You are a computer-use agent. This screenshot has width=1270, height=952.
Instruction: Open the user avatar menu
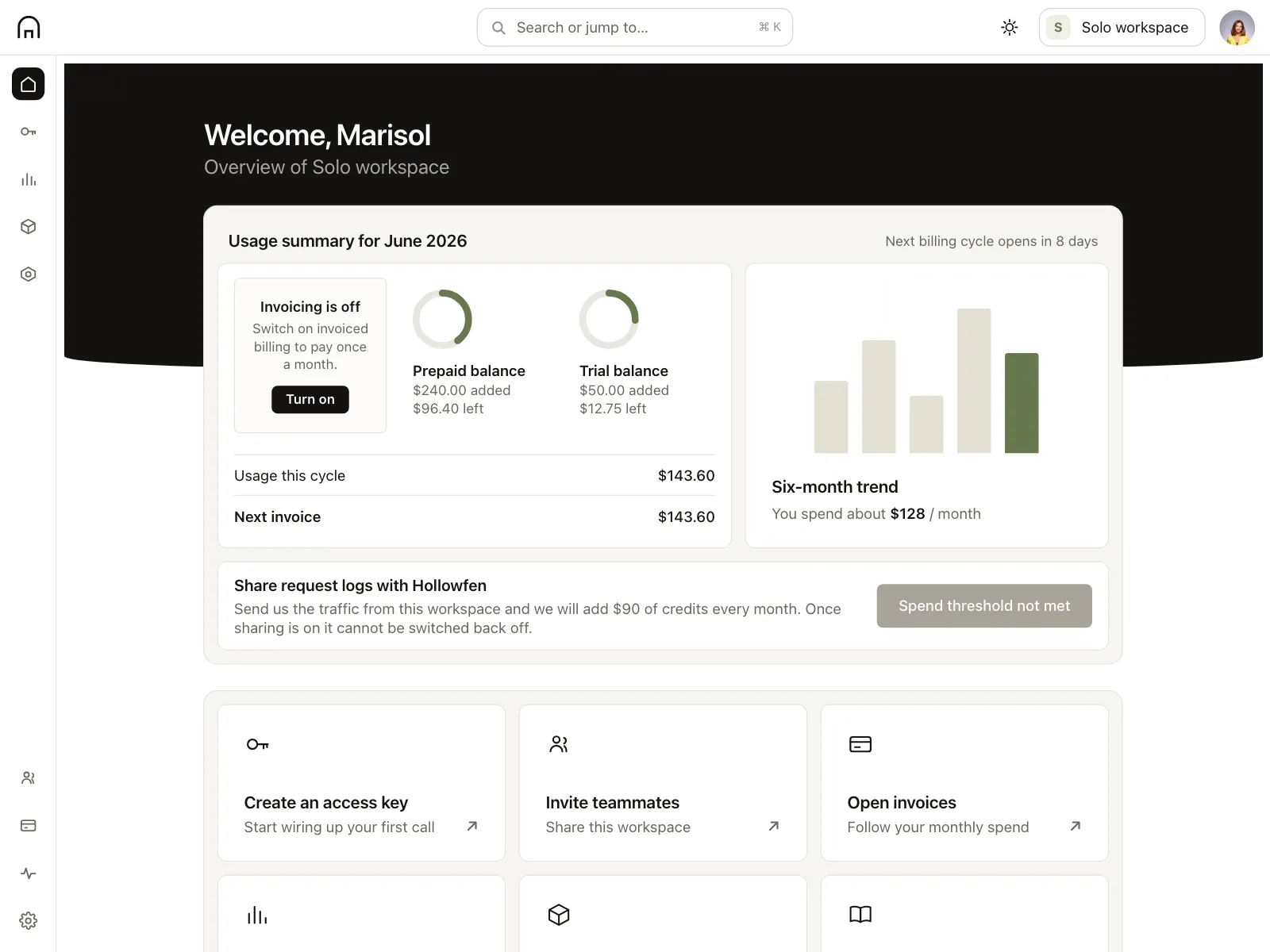(x=1237, y=28)
